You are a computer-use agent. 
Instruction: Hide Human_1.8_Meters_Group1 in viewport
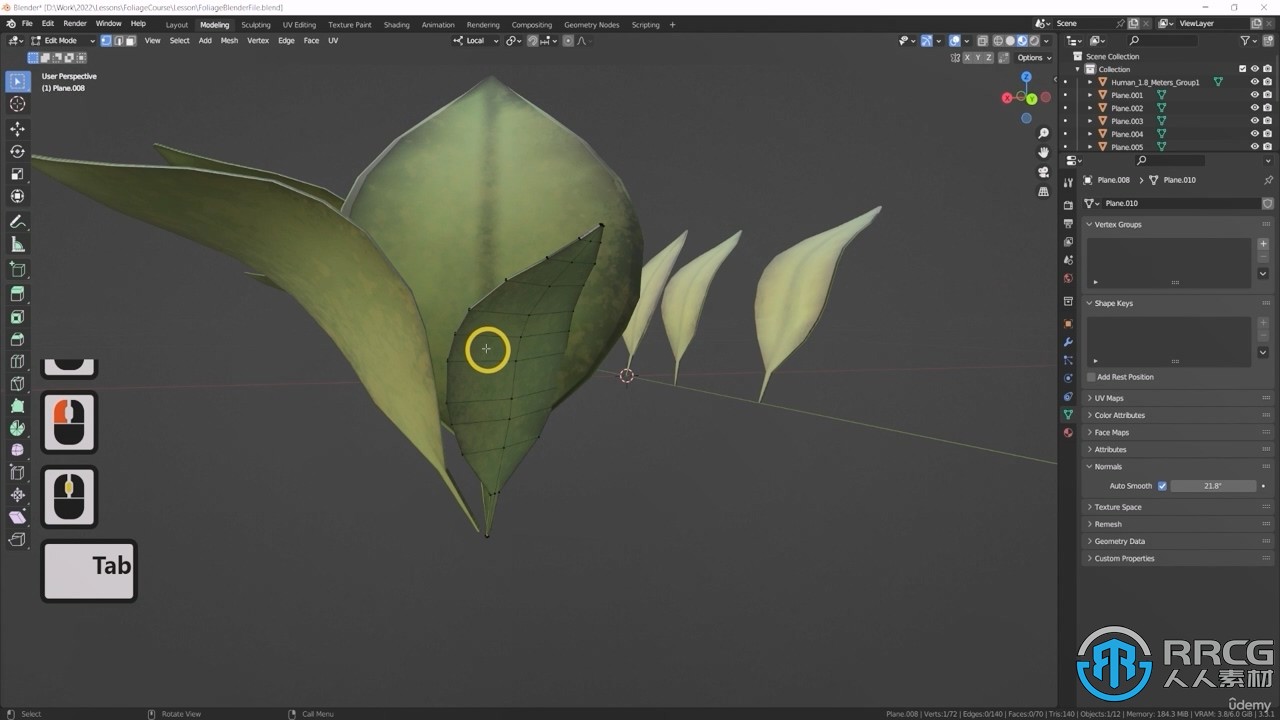click(x=1254, y=82)
